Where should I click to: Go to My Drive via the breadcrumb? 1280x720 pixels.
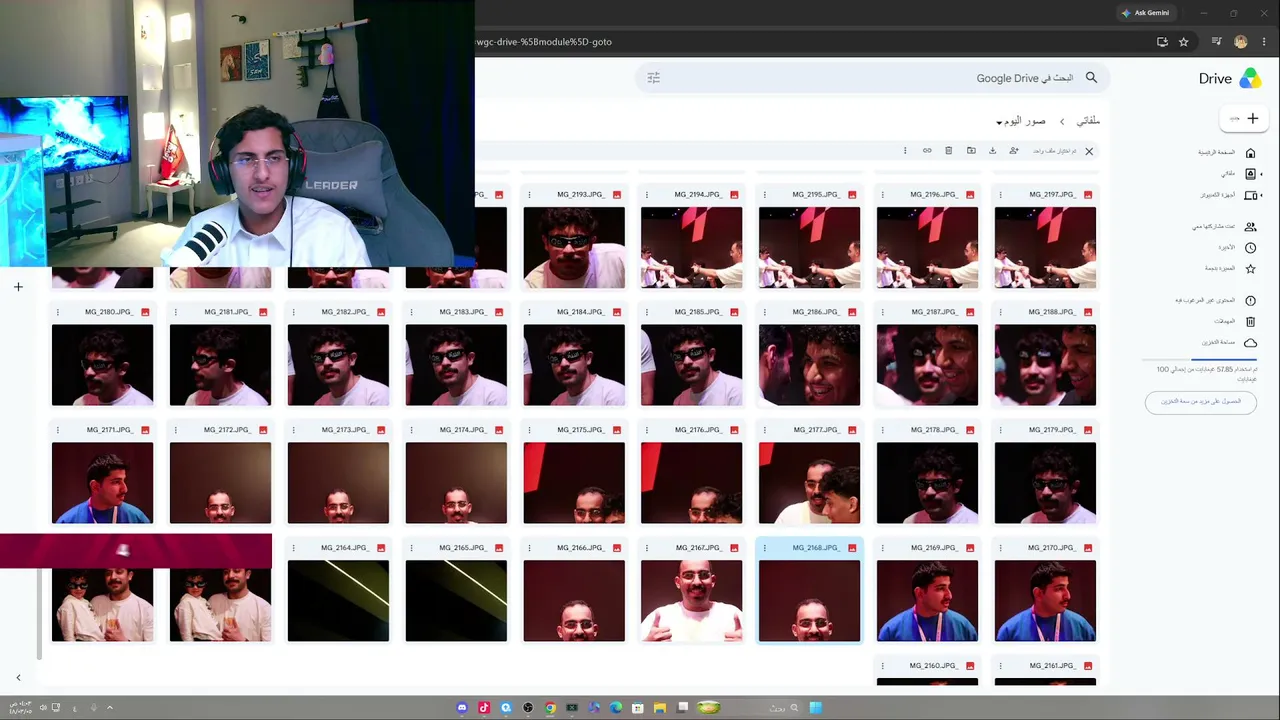[1088, 121]
